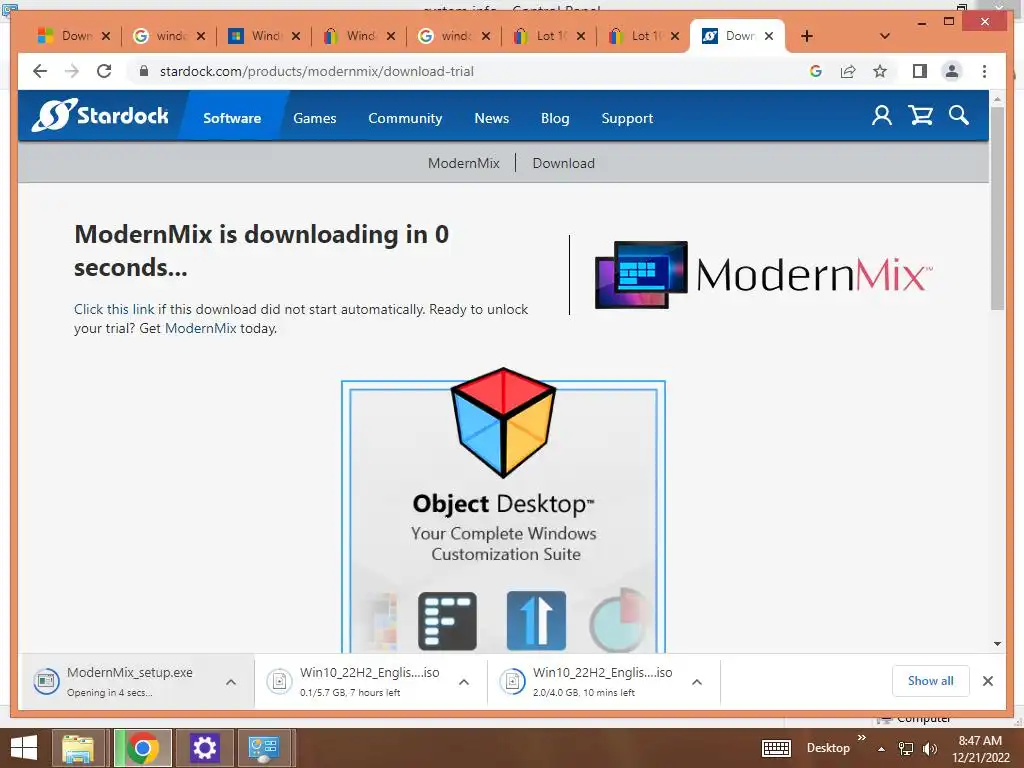Click the 5.7 GB Win10 iso file icon
1024x768 pixels.
point(280,681)
